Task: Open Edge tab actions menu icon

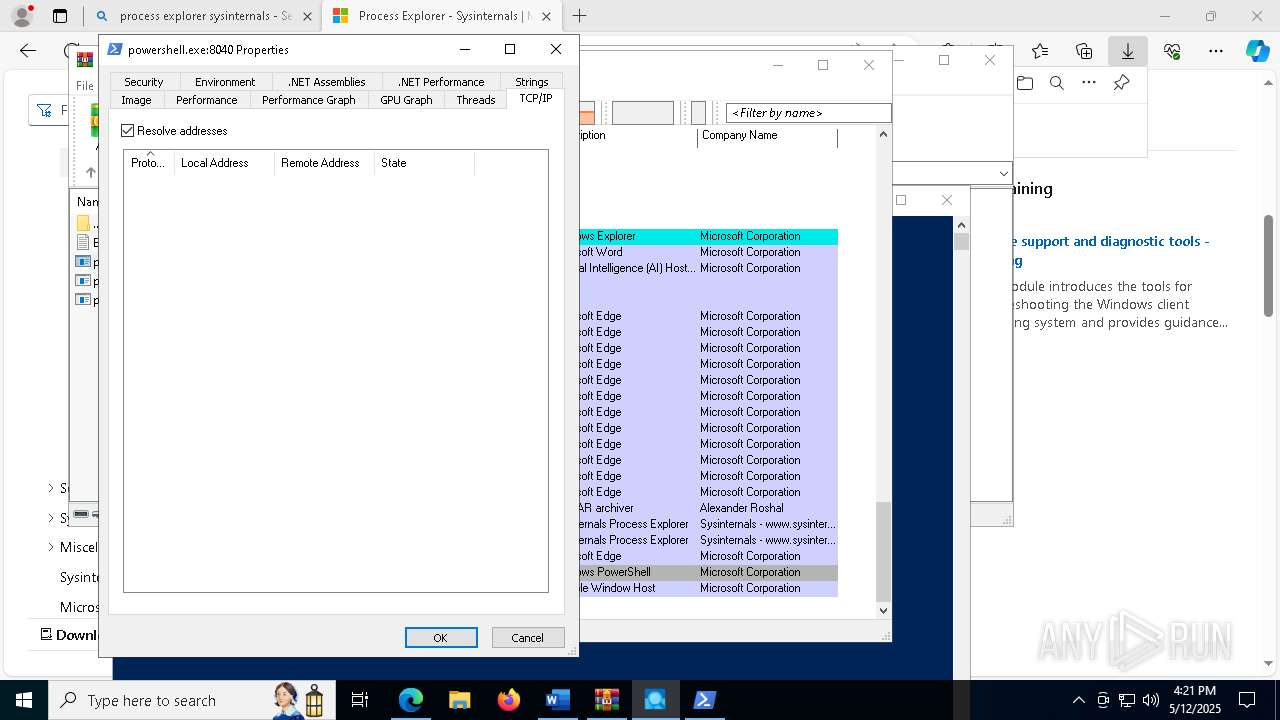Action: 60,16
